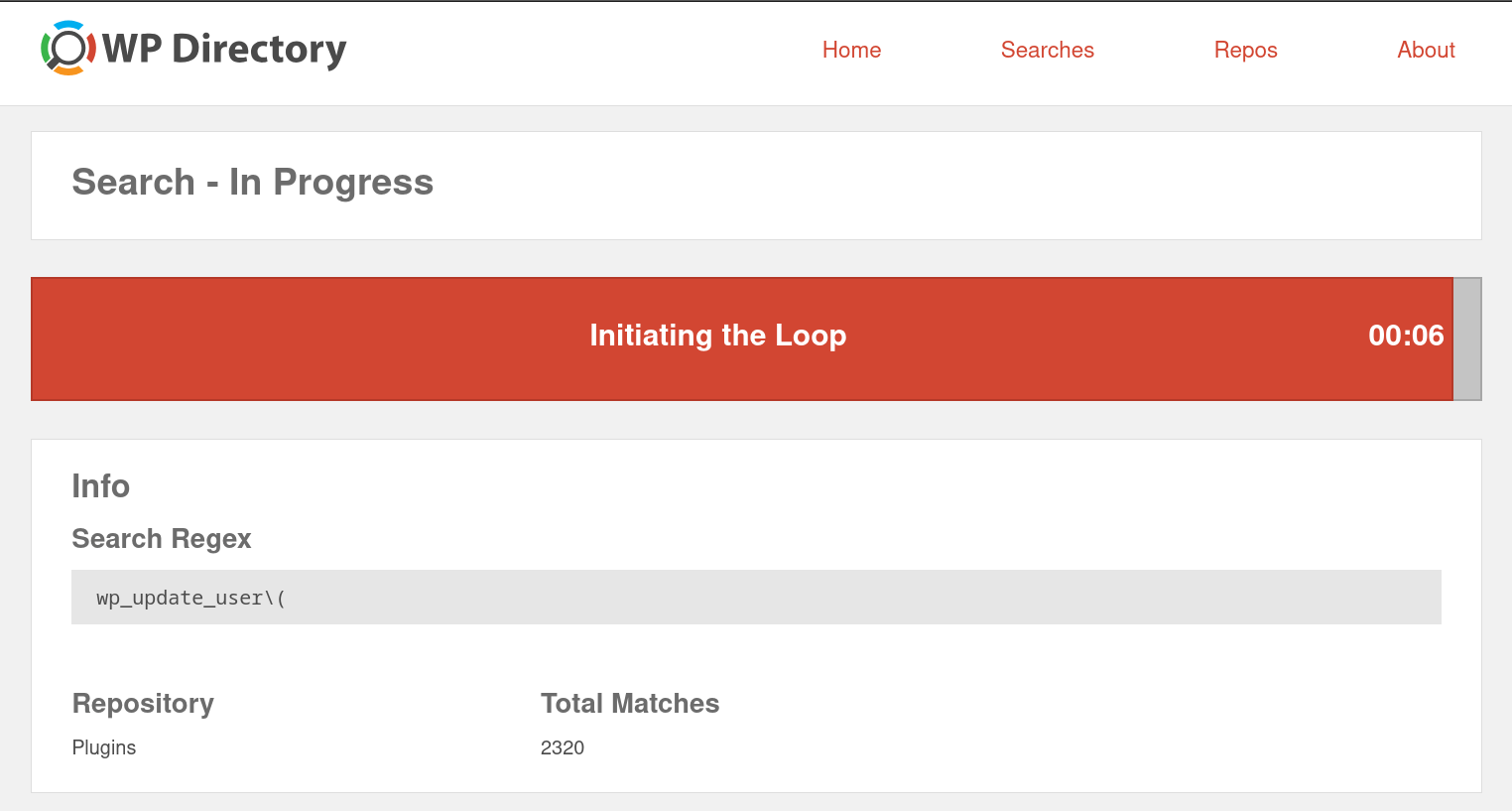Click the WP Directory logo text
Image resolution: width=1512 pixels, height=811 pixels.
(224, 49)
